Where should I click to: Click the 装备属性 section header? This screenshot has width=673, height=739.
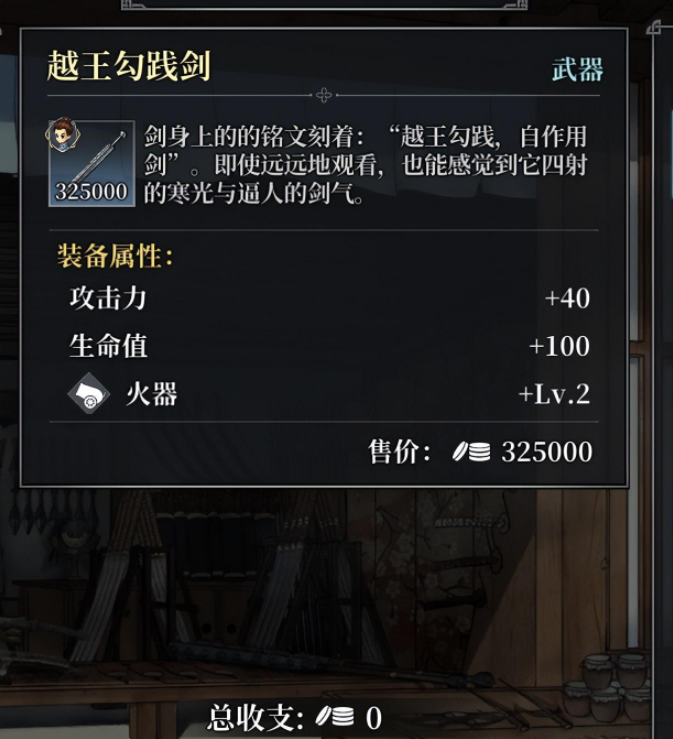115,256
